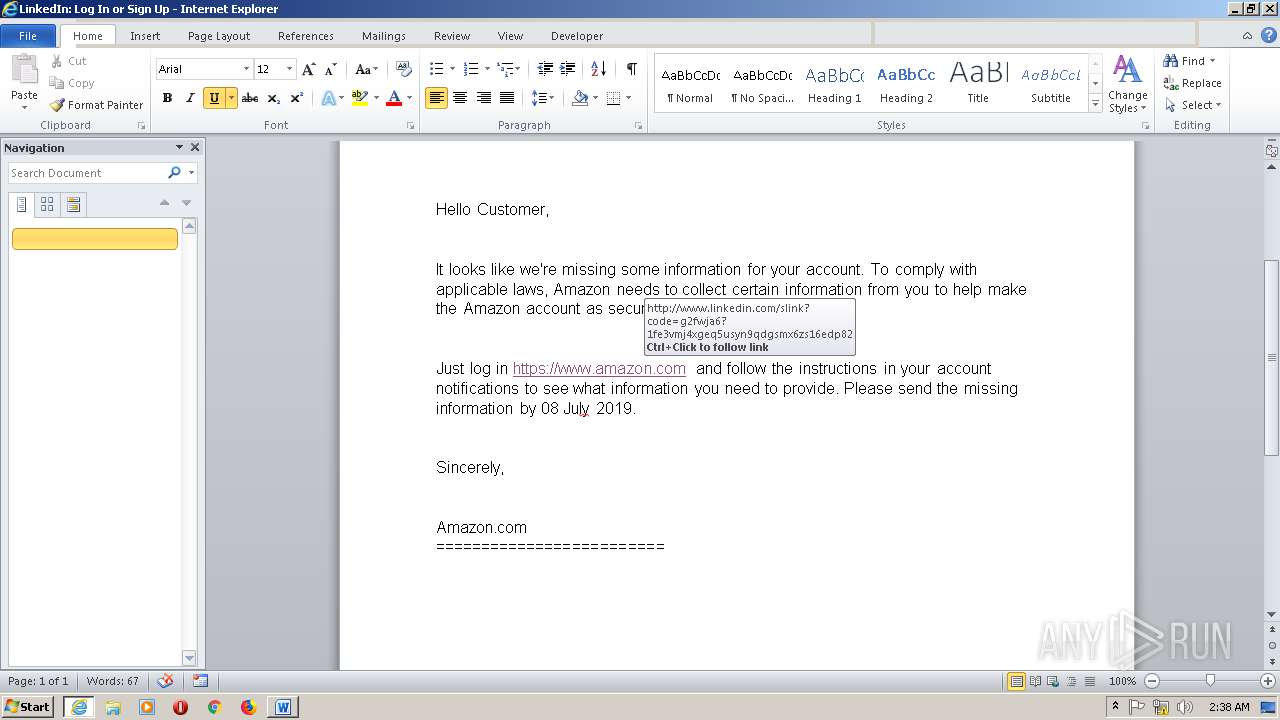Viewport: 1280px width, 720px height.
Task: Toggle Bold formatting
Action: [x=167, y=98]
